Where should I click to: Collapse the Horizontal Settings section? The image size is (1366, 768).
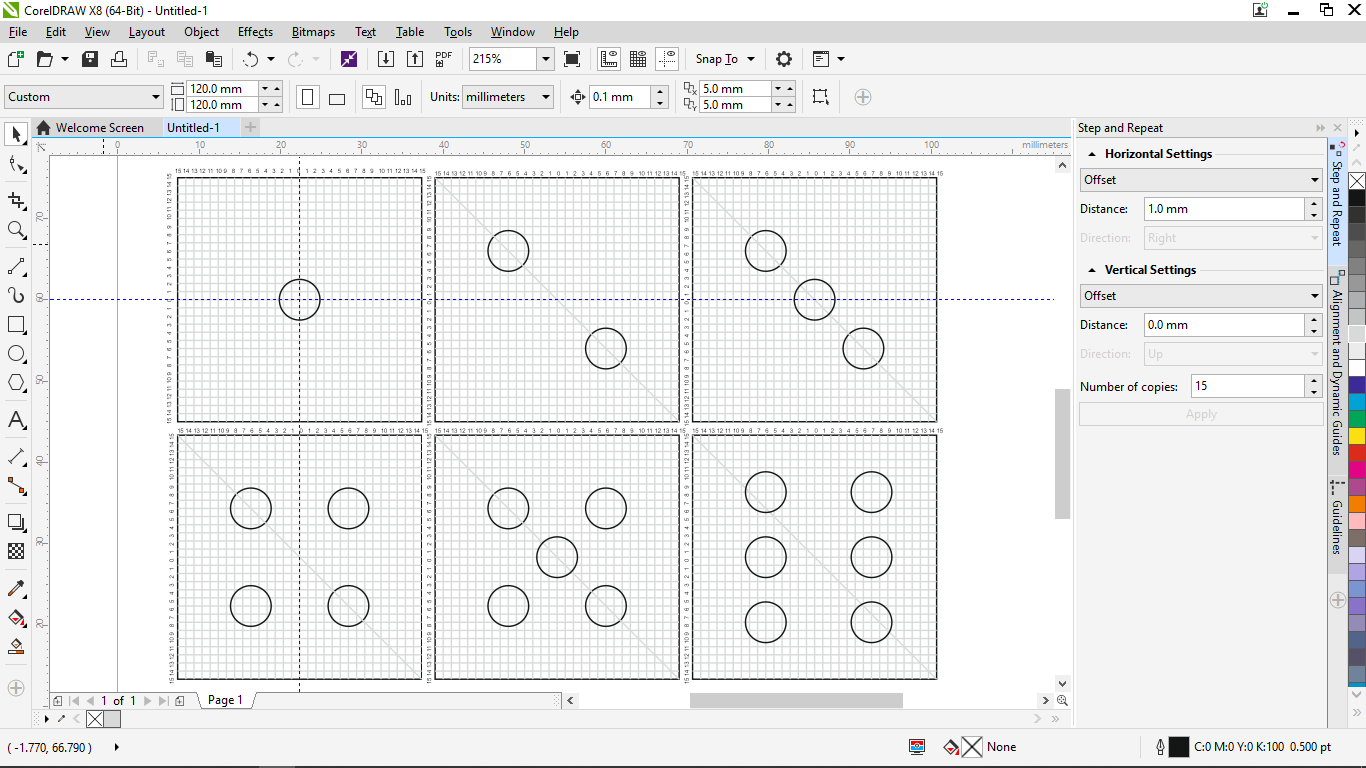[1090, 154]
